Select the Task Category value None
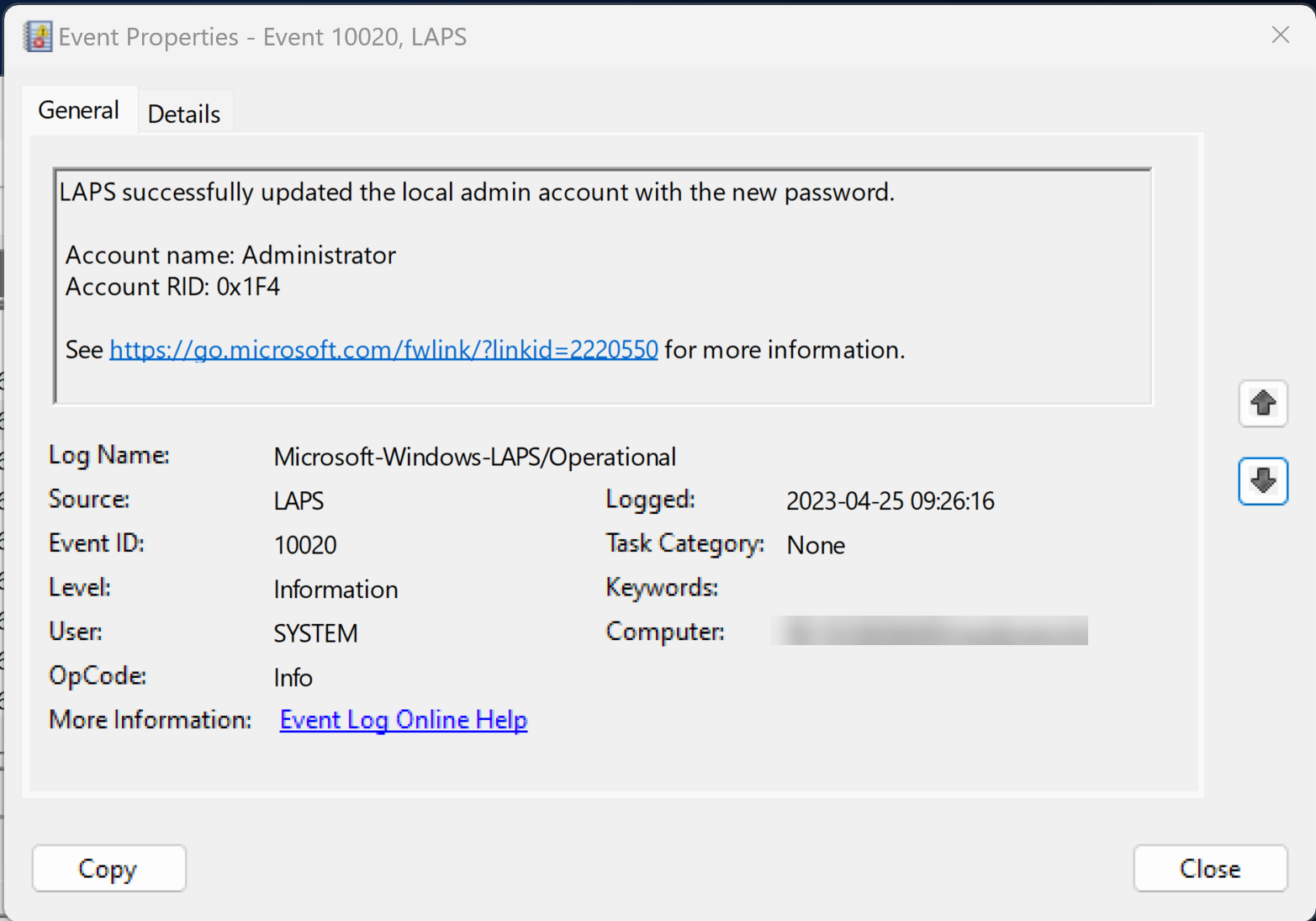1316x921 pixels. [x=816, y=545]
